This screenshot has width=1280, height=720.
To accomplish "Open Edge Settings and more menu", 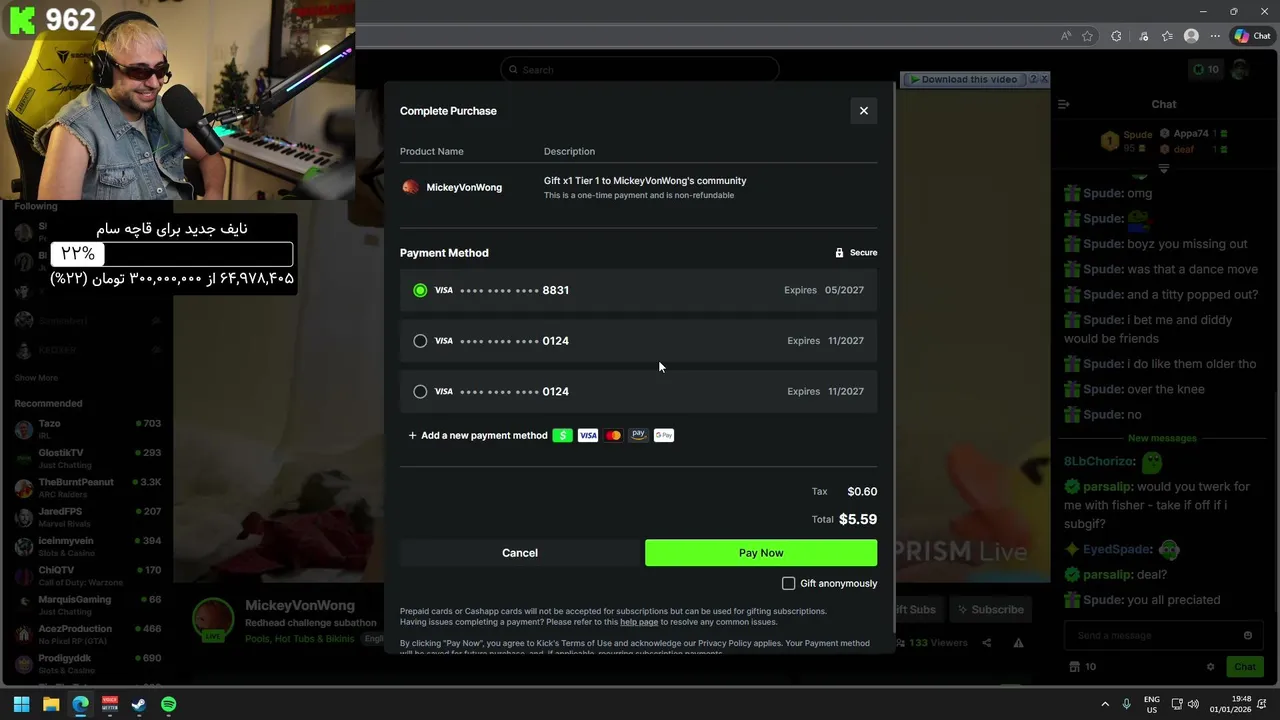I will (1215, 36).
